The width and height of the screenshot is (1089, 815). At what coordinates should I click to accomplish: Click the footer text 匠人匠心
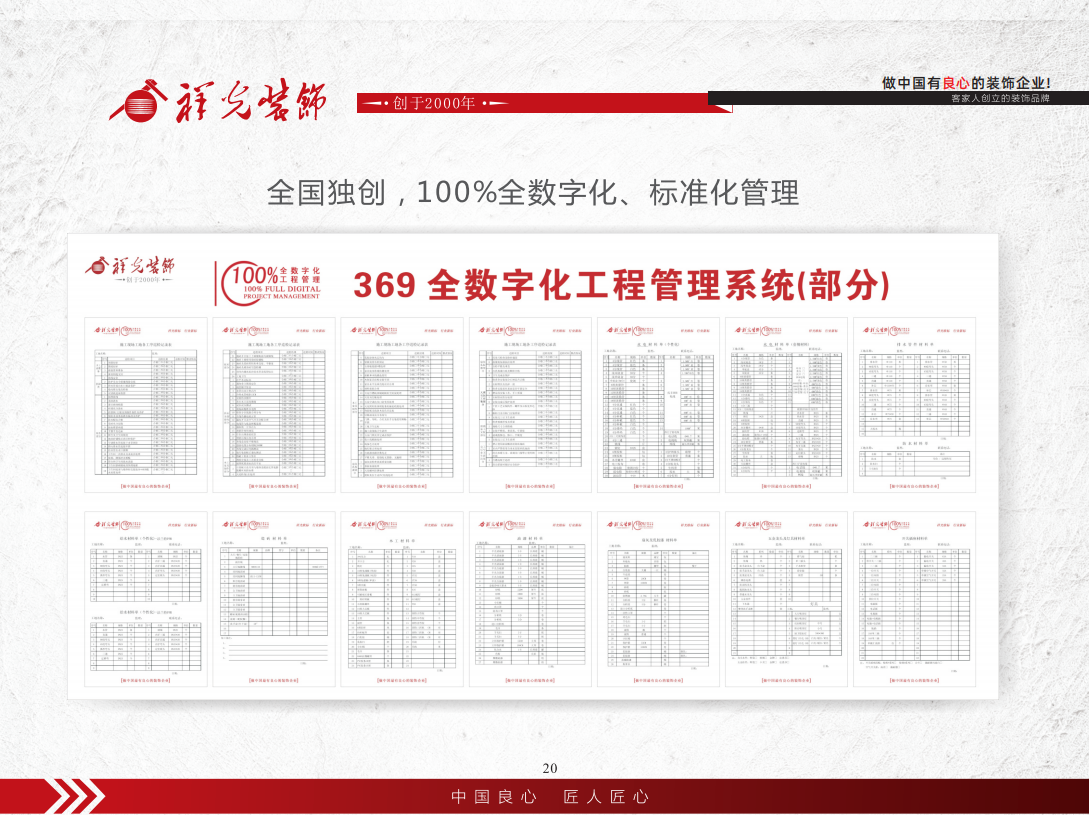[606, 797]
